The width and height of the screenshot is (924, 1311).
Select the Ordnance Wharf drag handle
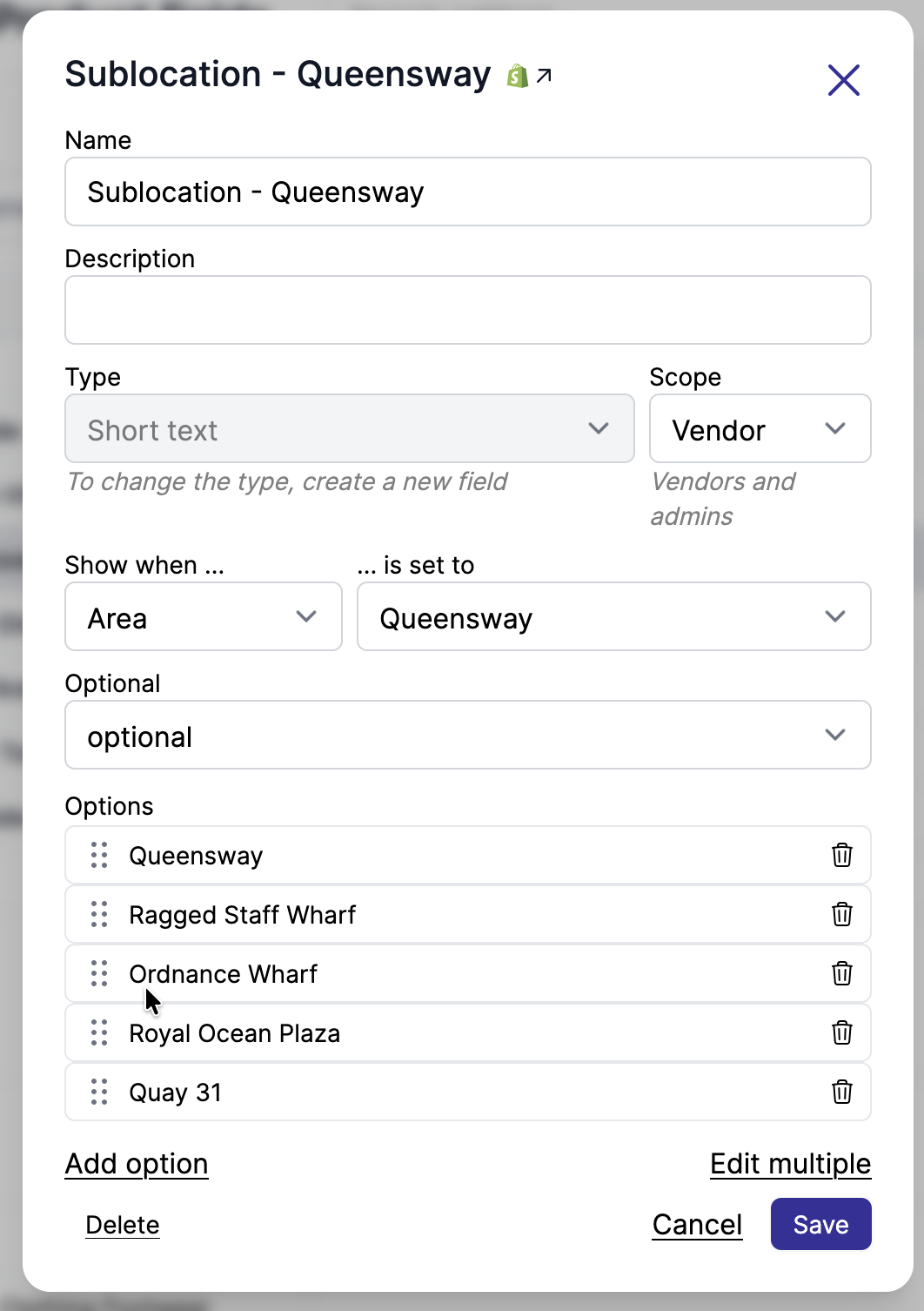click(x=99, y=974)
